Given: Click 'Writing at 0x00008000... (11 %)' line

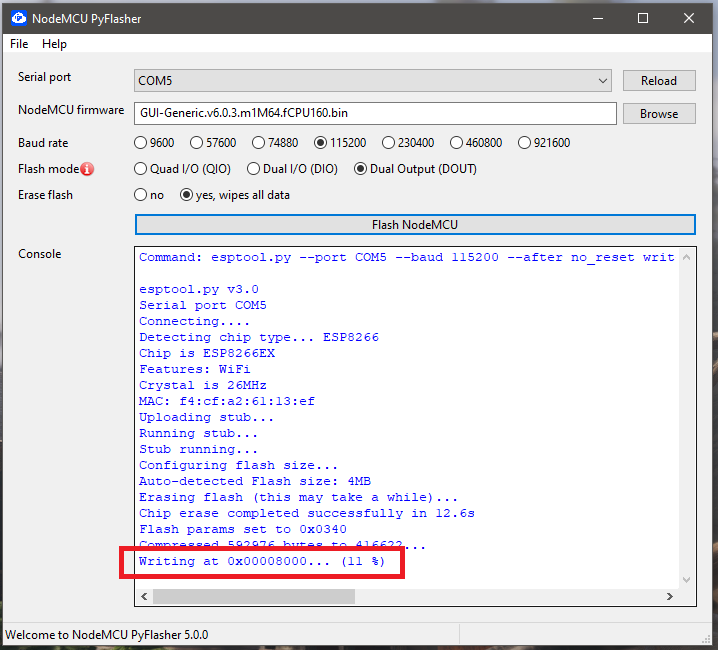Looking at the screenshot, I should click(262, 561).
